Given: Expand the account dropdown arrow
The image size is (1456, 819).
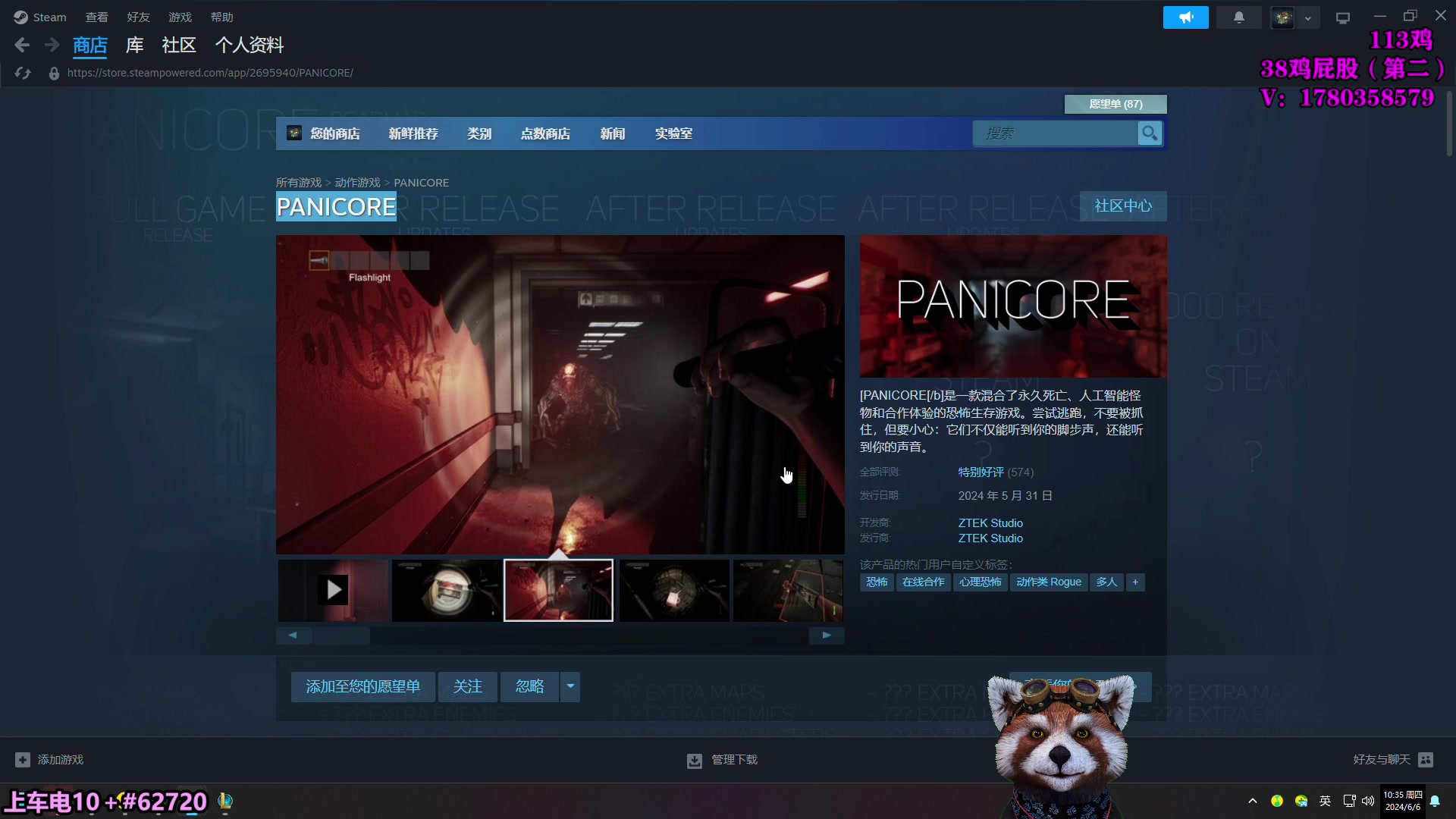Looking at the screenshot, I should coord(1308,18).
